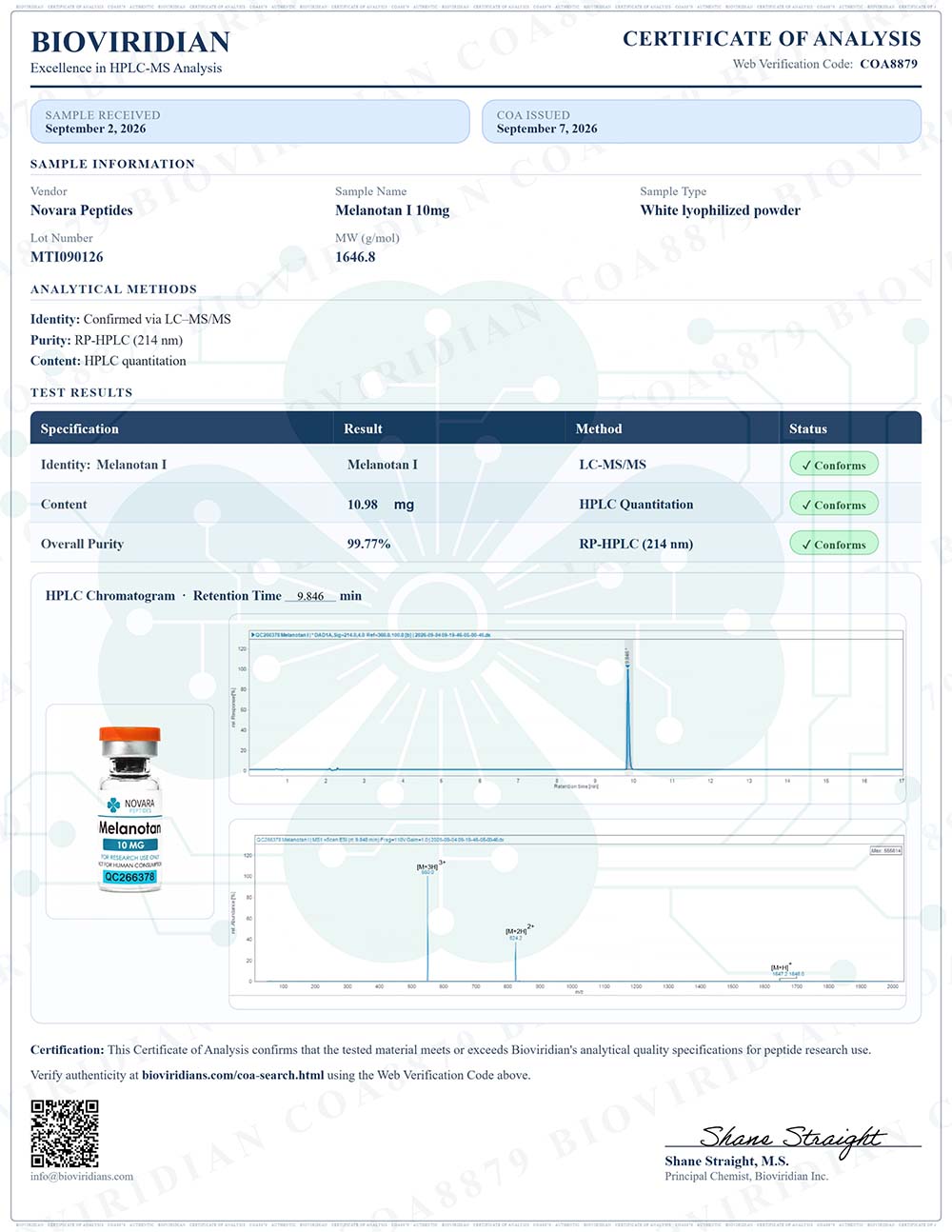Click 'LC-MS/MS' in the Method column
The image size is (952, 1232).
tap(612, 465)
